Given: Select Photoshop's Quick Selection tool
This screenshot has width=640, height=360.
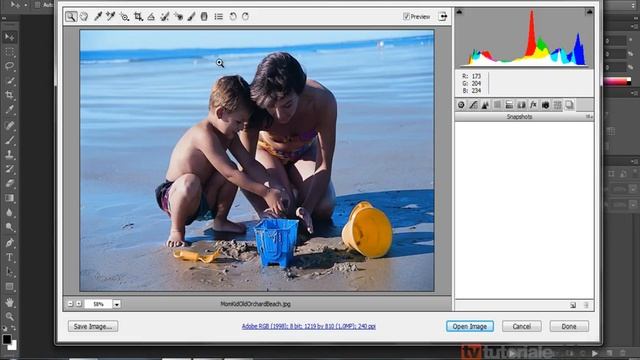Looking at the screenshot, I should coord(10,81).
